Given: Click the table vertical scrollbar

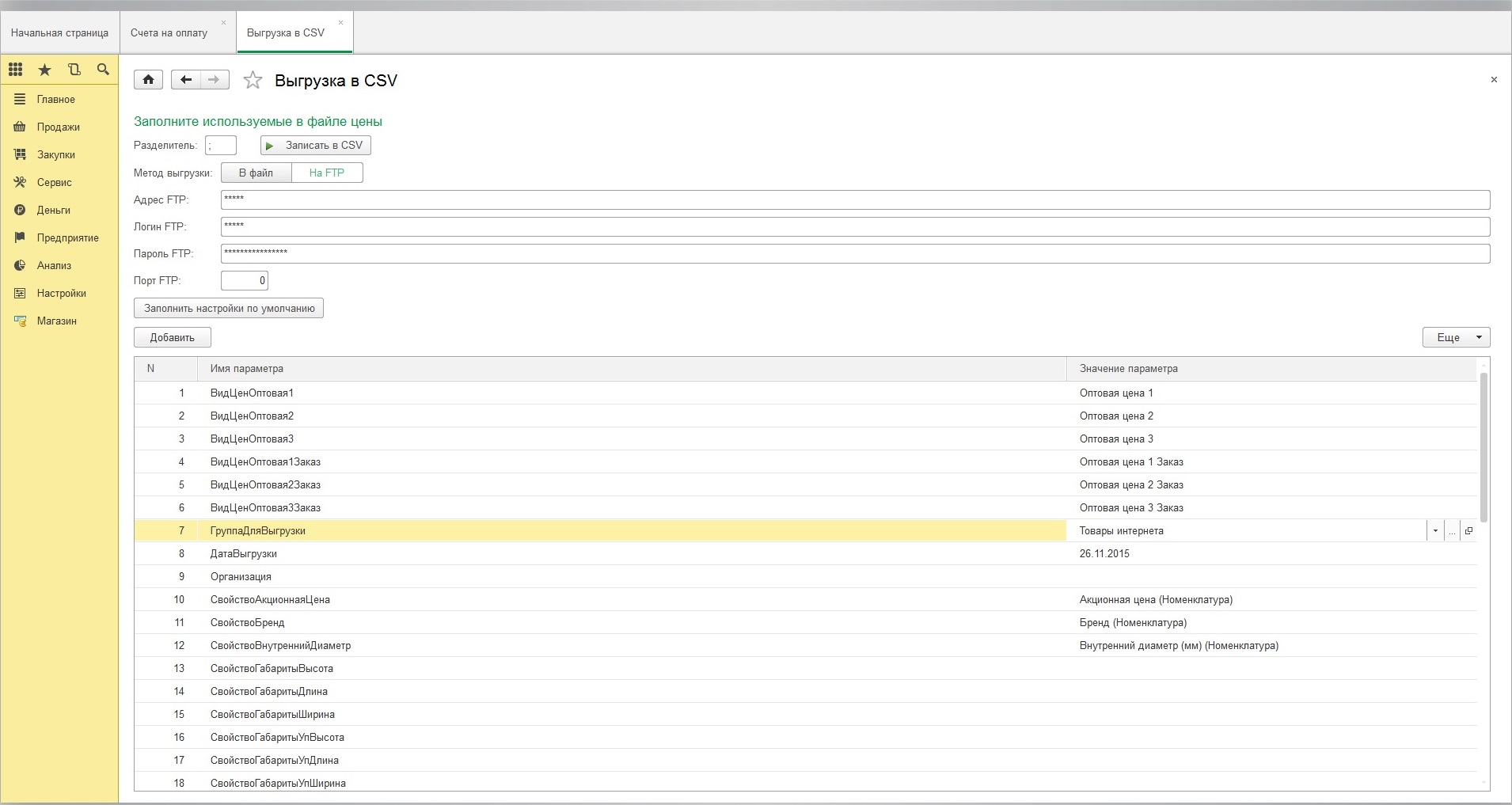Looking at the screenshot, I should pos(1484,447).
